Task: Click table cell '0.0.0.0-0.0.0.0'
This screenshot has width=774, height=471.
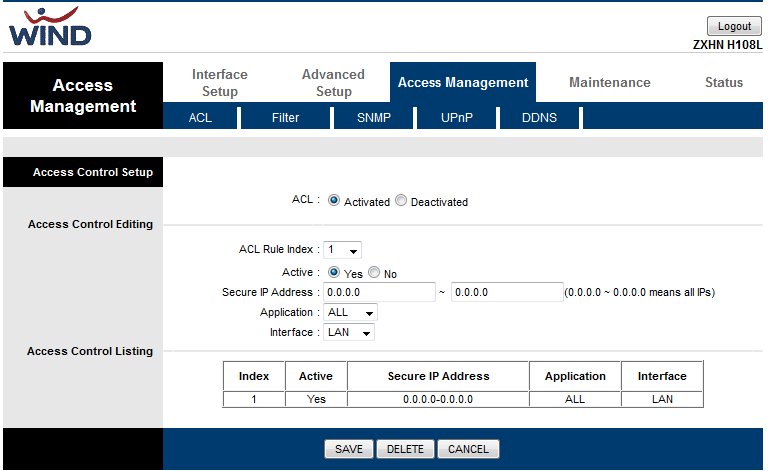Action: point(438,399)
